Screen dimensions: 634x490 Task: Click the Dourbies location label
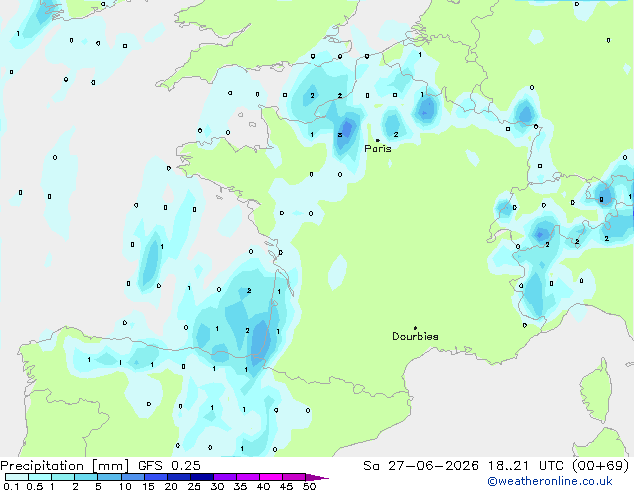415,336
